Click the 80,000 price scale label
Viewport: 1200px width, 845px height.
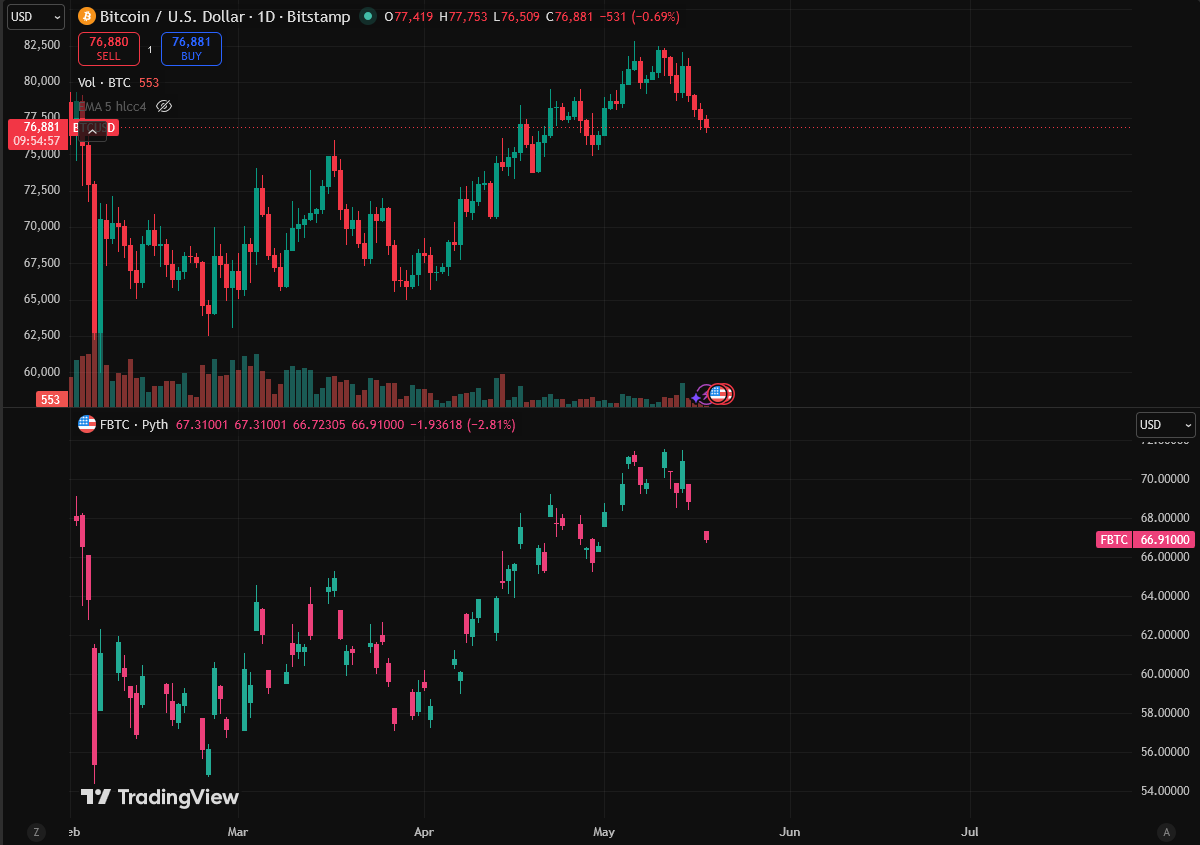coord(42,81)
